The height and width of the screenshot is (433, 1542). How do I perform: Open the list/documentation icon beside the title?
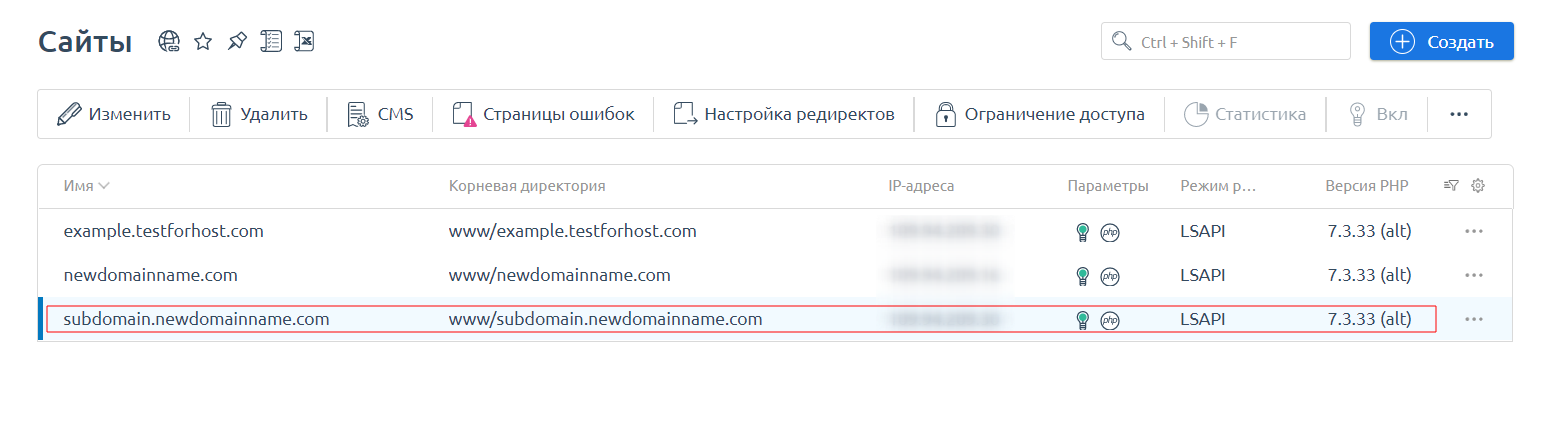click(x=271, y=41)
